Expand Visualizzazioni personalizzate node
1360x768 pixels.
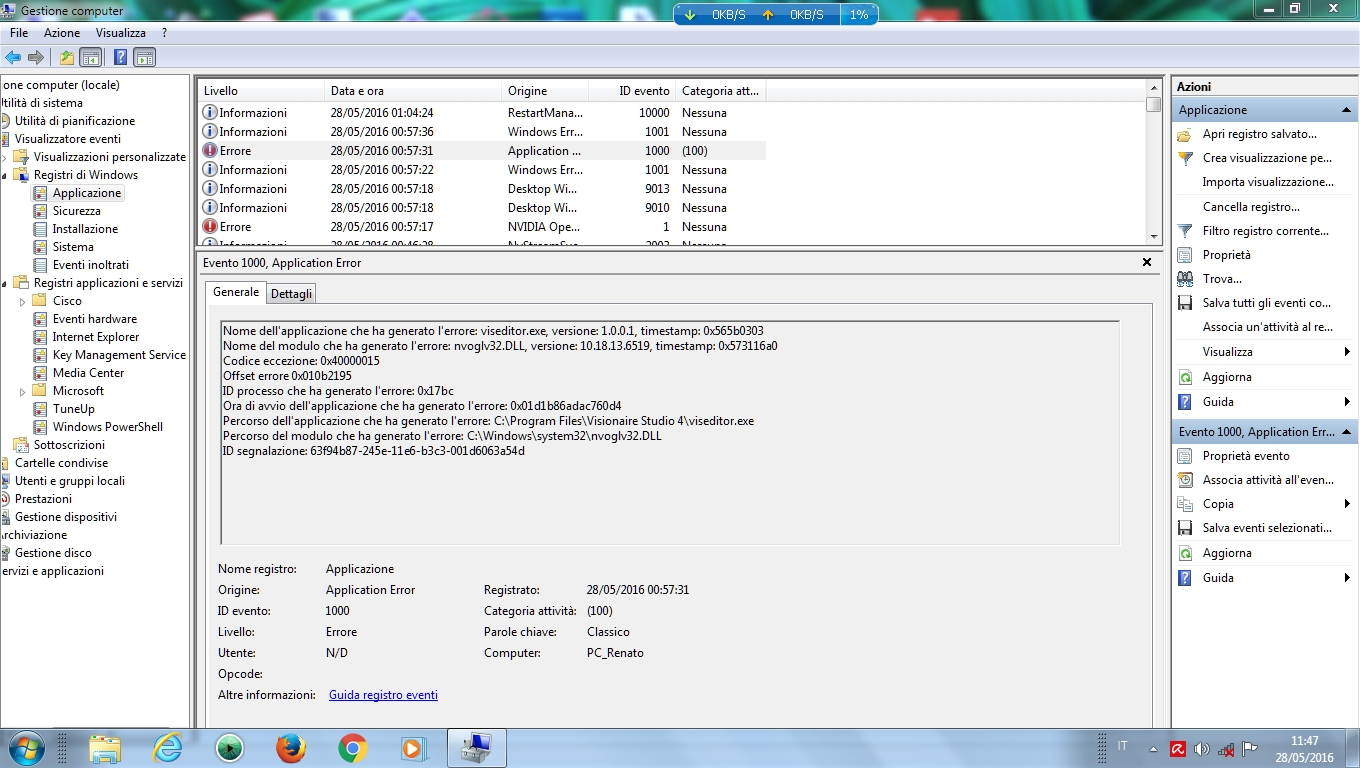pos(4,157)
